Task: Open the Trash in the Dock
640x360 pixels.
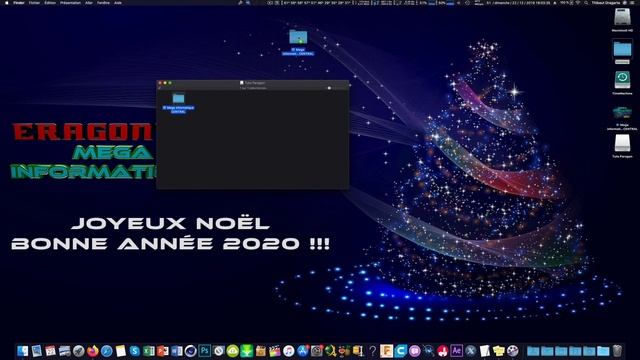Action: (617, 351)
